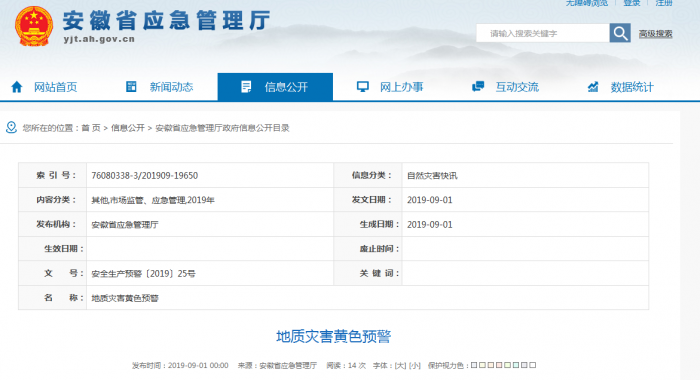Choose the pale yellow eye-protection swatch
Screen dimensions: 700x380
(x=482, y=365)
